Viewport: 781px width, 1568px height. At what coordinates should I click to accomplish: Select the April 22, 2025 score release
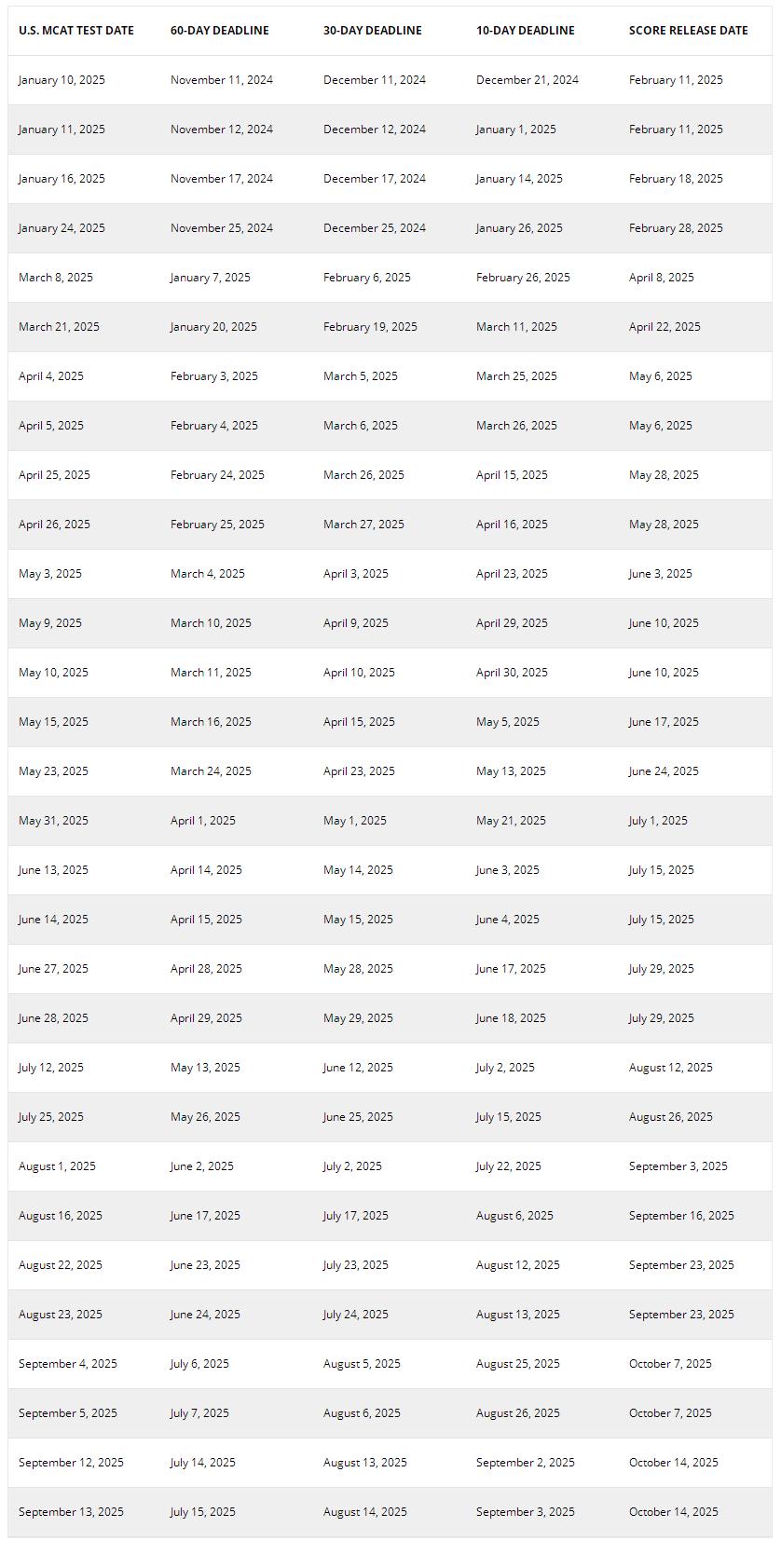pos(665,327)
